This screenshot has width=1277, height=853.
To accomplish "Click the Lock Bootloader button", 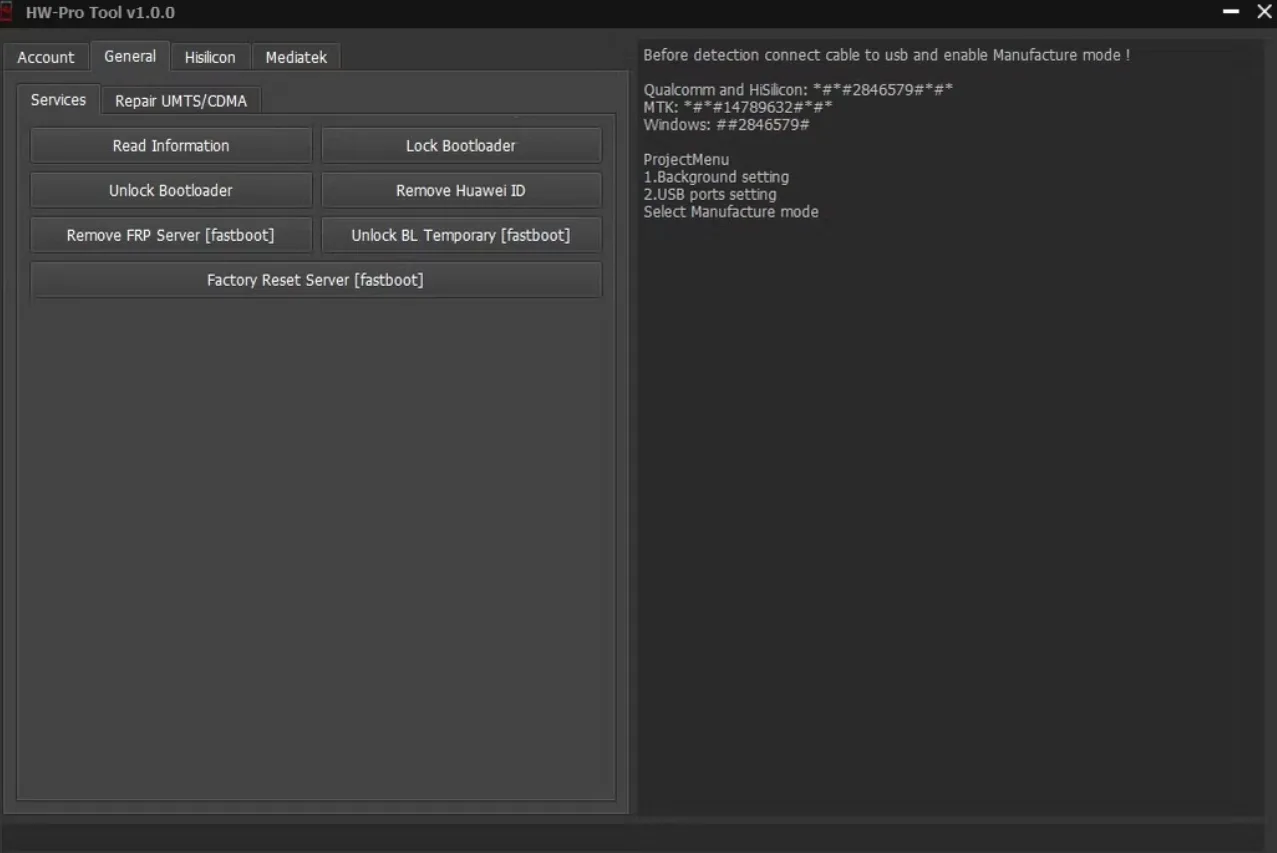I will point(461,146).
